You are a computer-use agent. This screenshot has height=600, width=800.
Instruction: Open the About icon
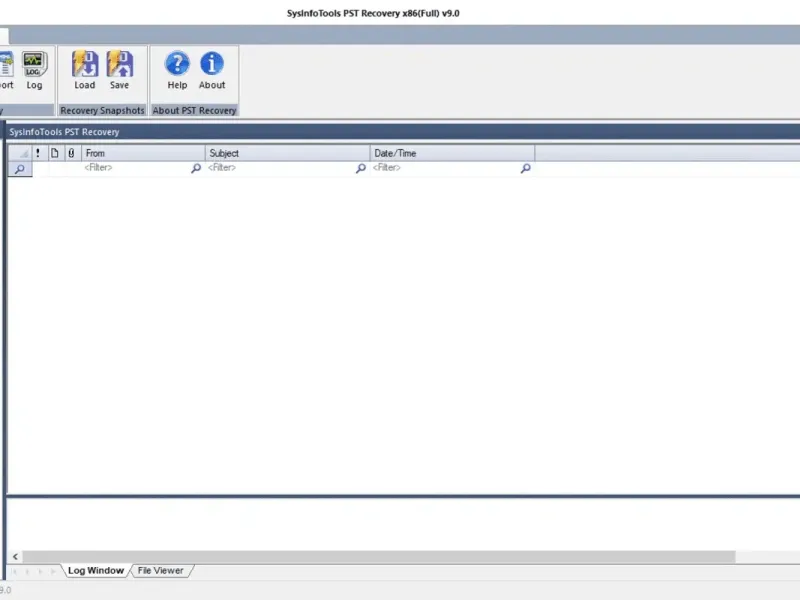pyautogui.click(x=212, y=70)
